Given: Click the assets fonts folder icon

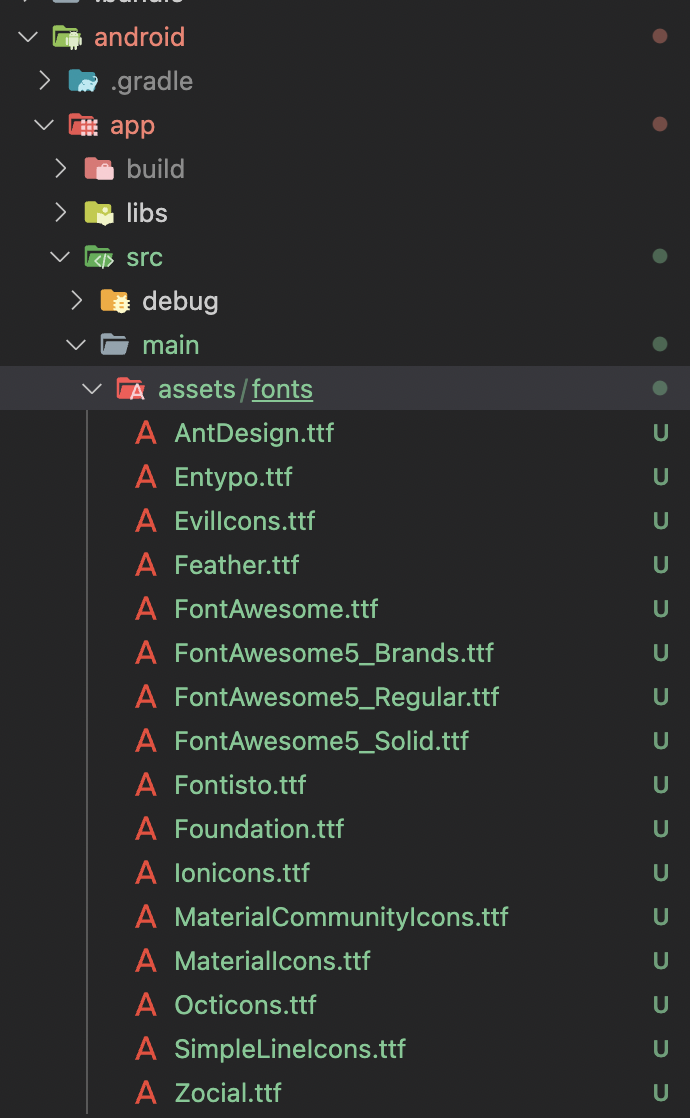Looking at the screenshot, I should (x=130, y=389).
